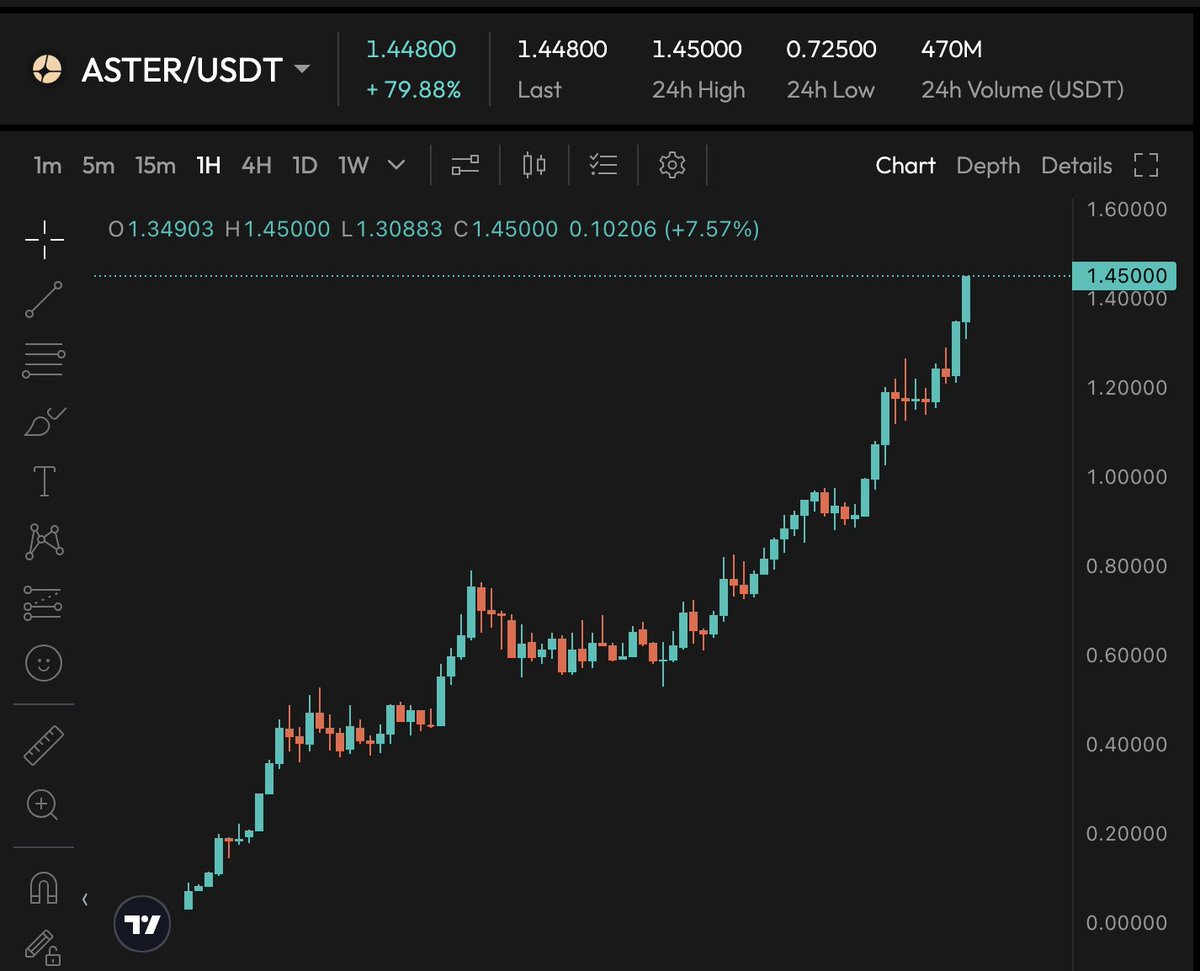Click the 0.80000 price axis label
This screenshot has height=971, width=1200.
point(1126,566)
